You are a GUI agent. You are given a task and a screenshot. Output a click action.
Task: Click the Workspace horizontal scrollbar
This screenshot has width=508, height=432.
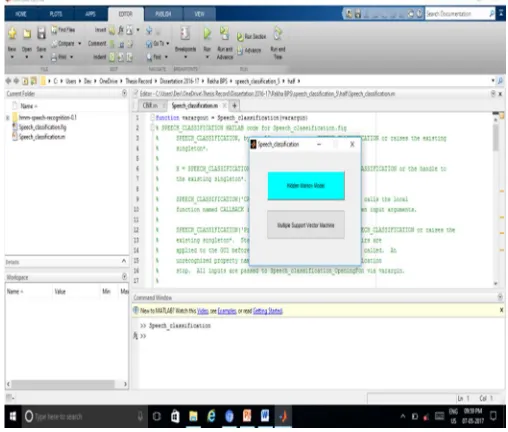pyautogui.click(x=63, y=384)
